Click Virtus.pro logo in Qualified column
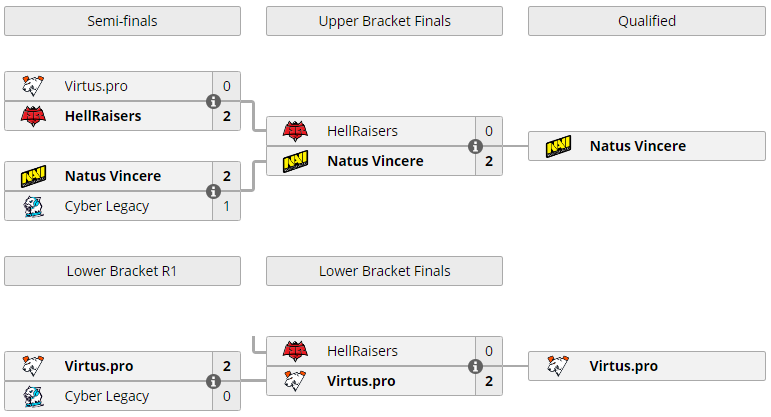 [x=558, y=366]
